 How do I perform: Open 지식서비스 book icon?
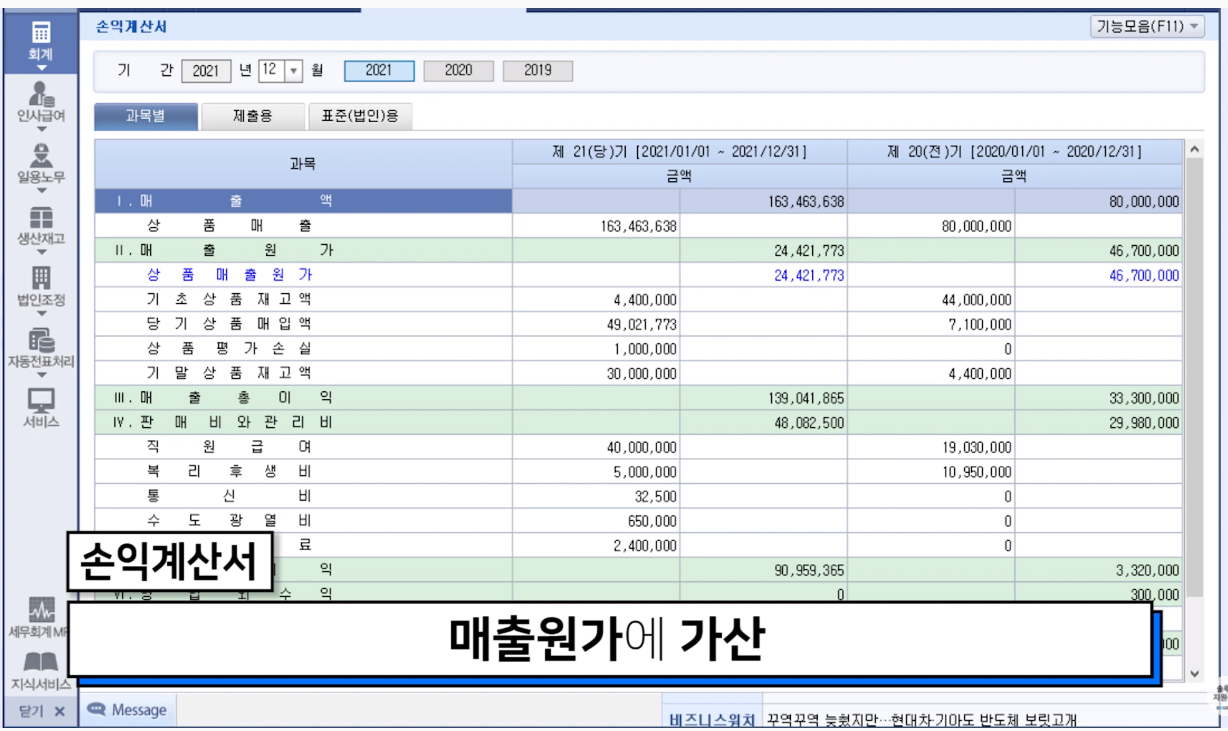point(41,663)
